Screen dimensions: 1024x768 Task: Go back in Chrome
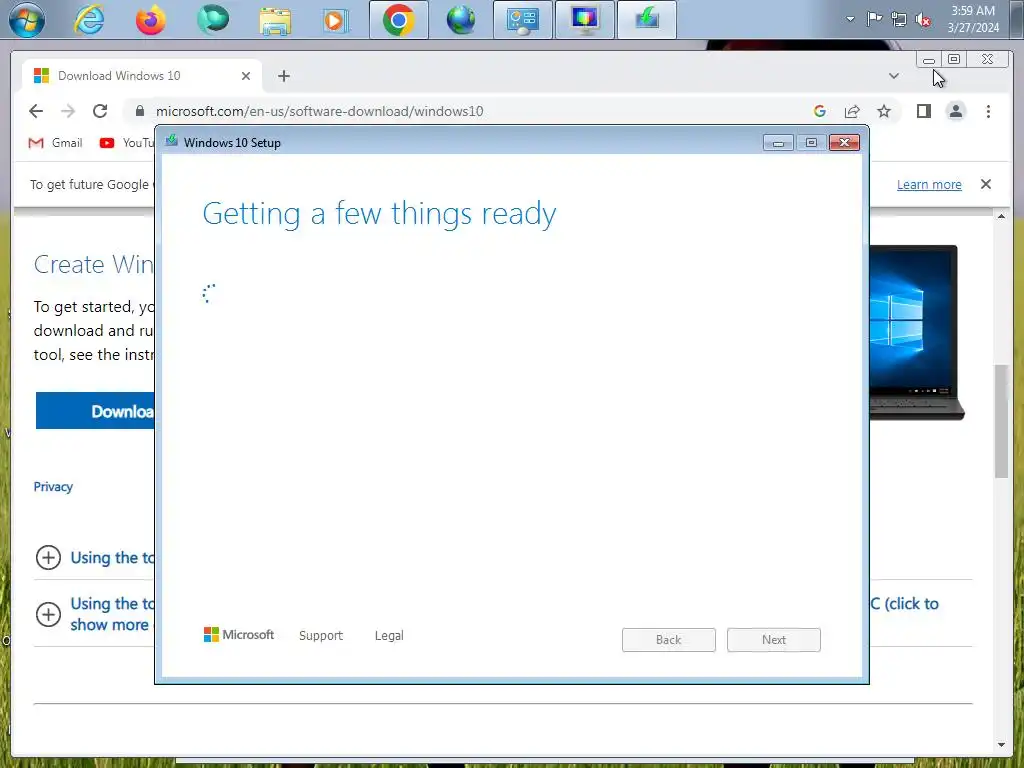point(36,111)
